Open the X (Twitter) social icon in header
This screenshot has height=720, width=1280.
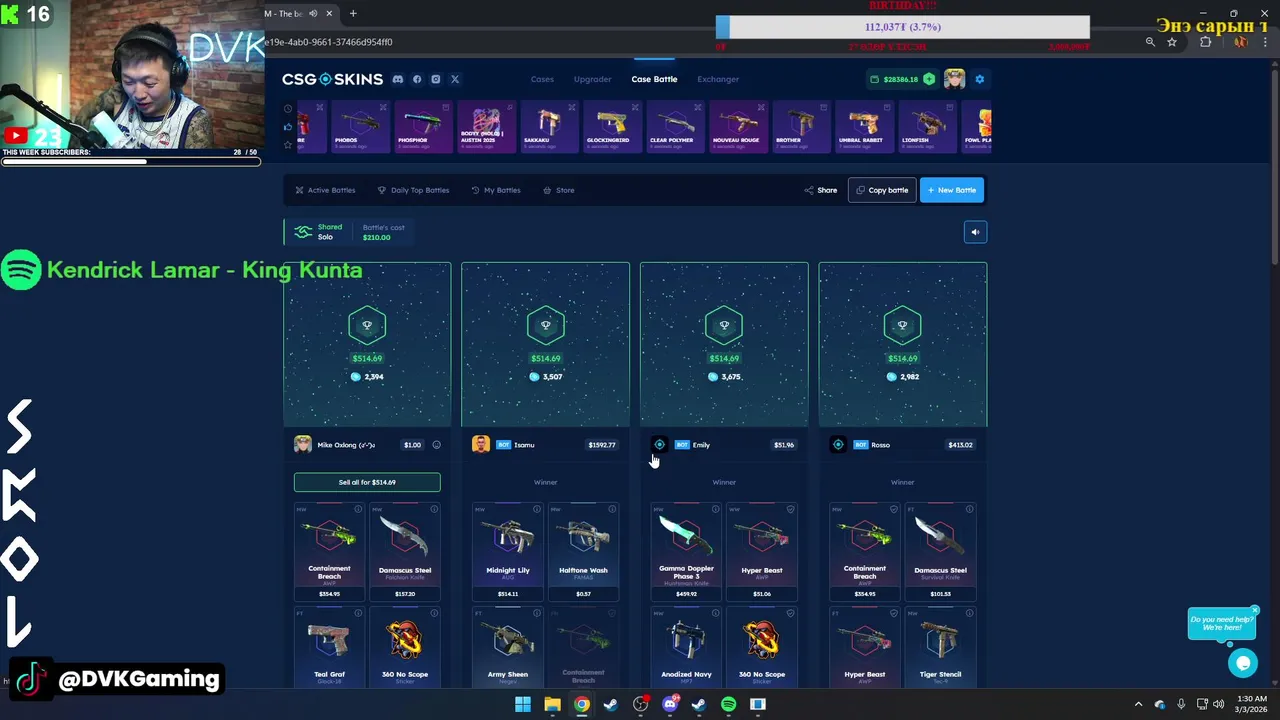tap(454, 79)
